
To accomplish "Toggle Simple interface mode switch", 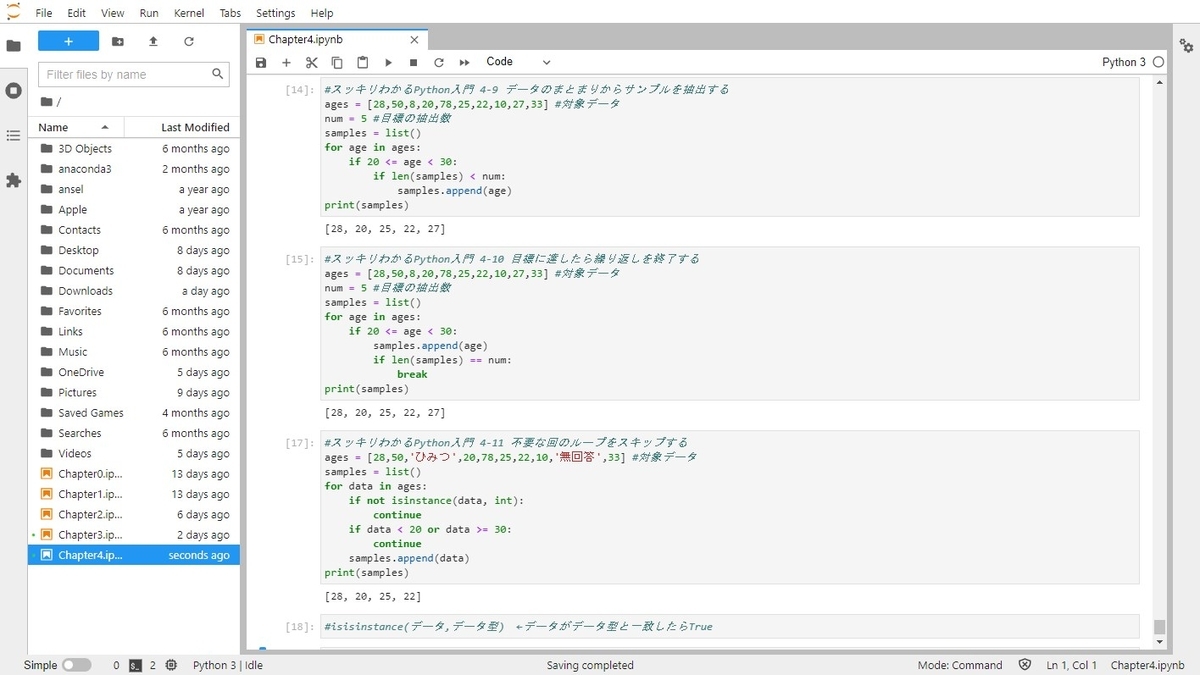I will (76, 665).
